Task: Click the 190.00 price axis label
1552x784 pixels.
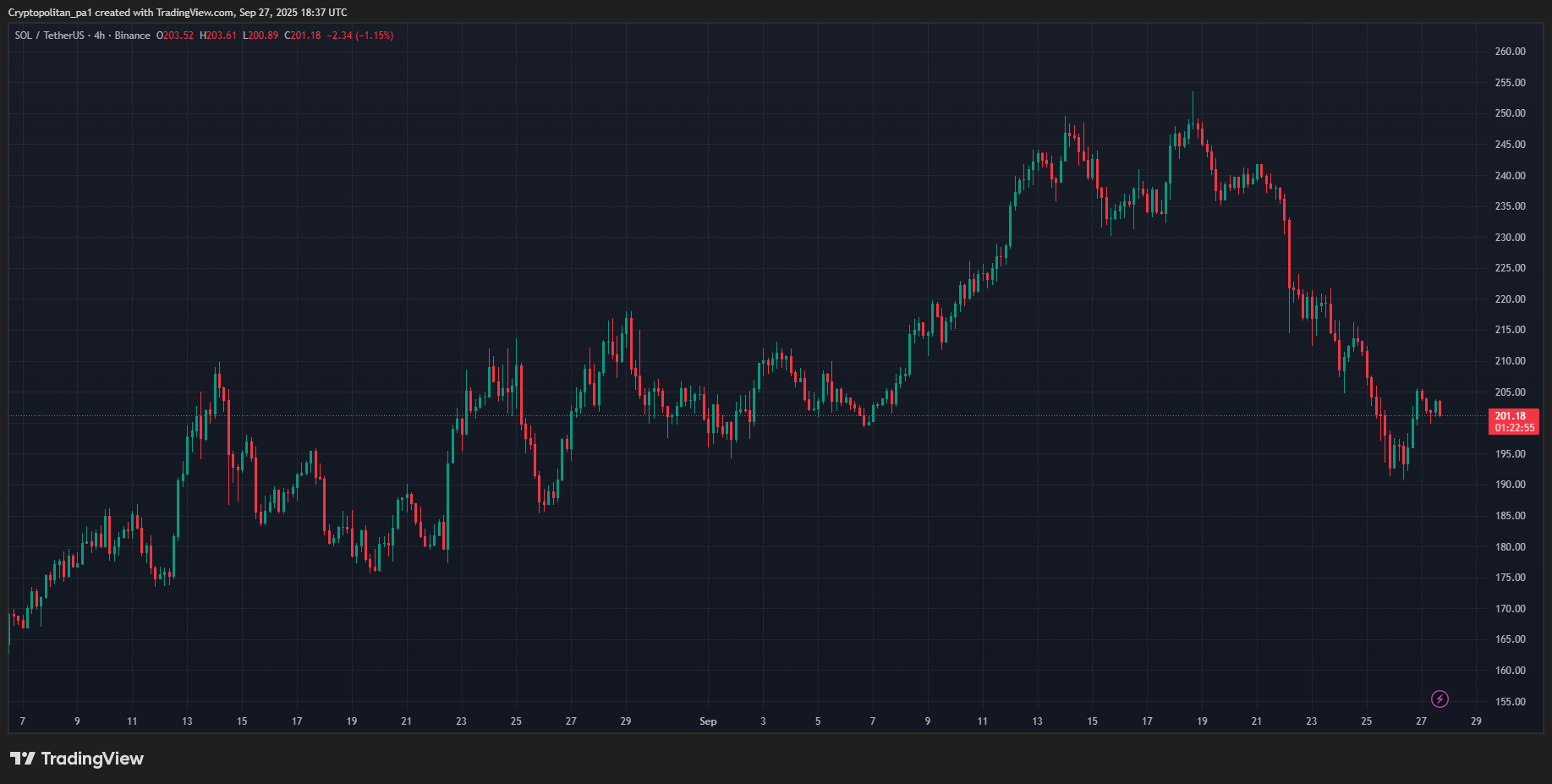Action: coord(1511,485)
